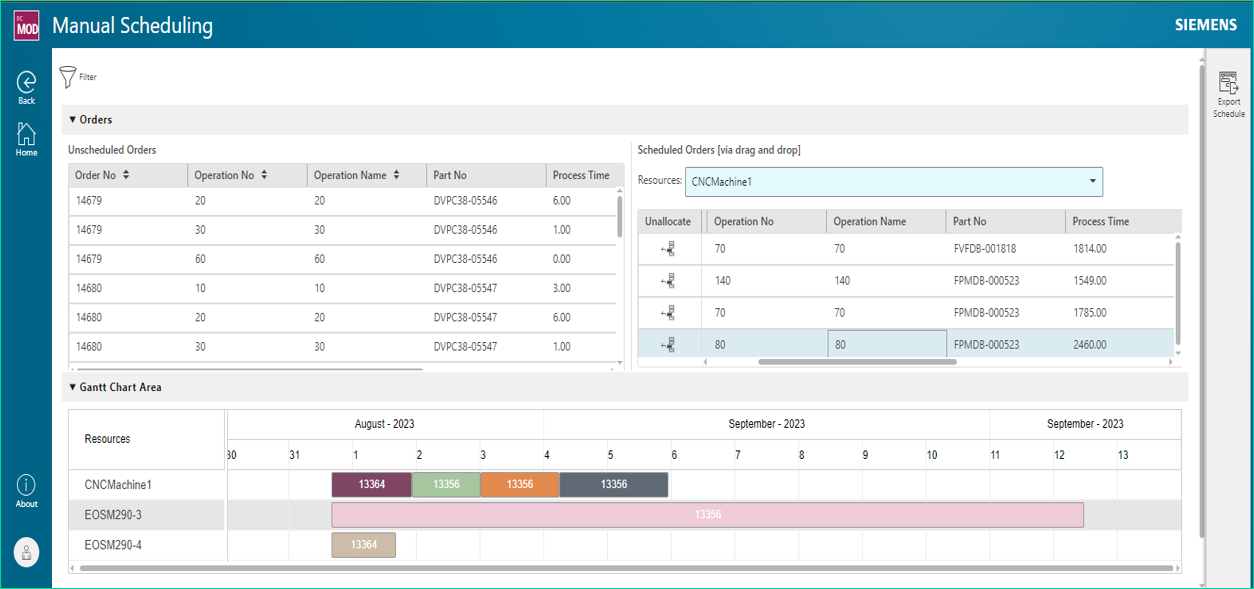Sort by Order No column arrows

[126, 175]
